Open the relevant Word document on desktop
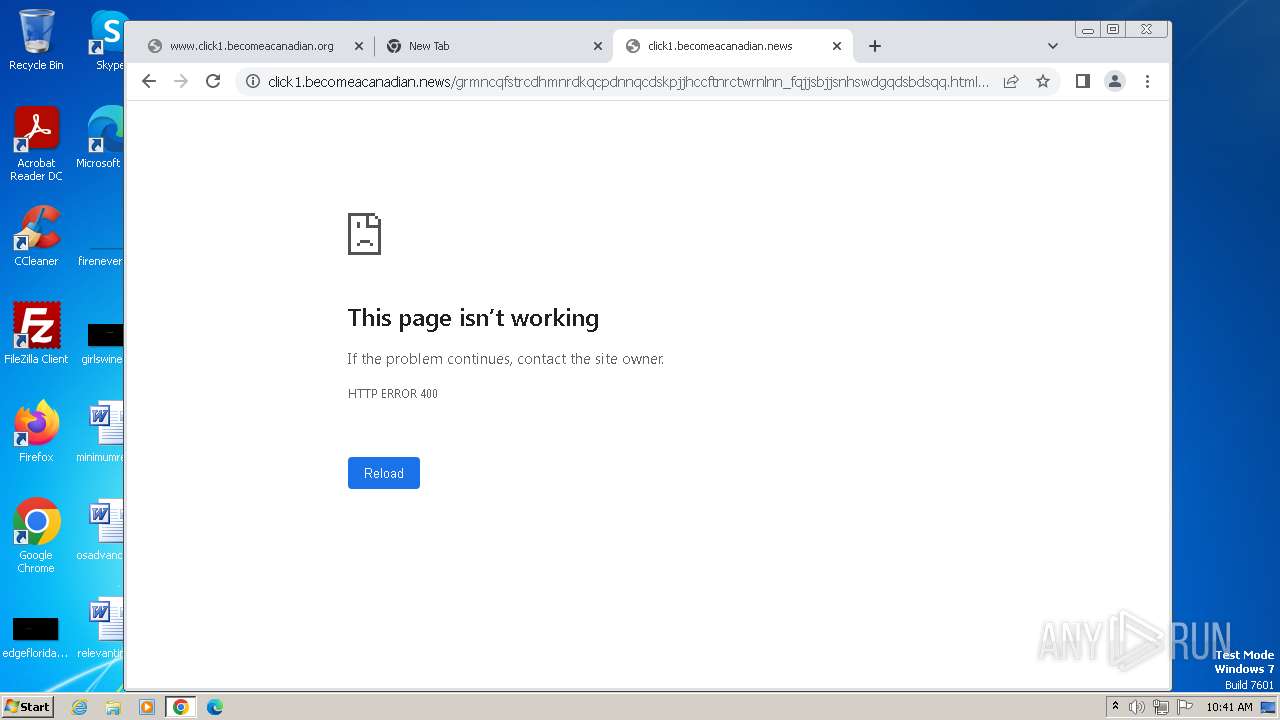This screenshot has width=1280, height=720. 101,628
